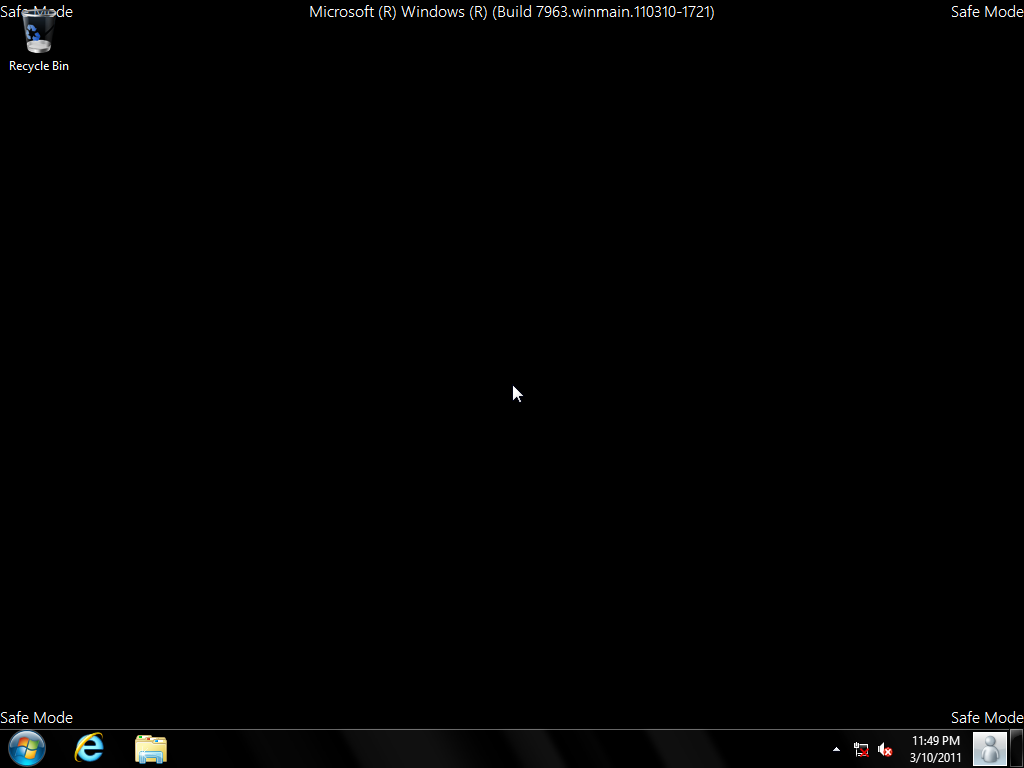Image resolution: width=1024 pixels, height=768 pixels.
Task: Click the Safe Mode label above the clock
Action: tap(986, 717)
